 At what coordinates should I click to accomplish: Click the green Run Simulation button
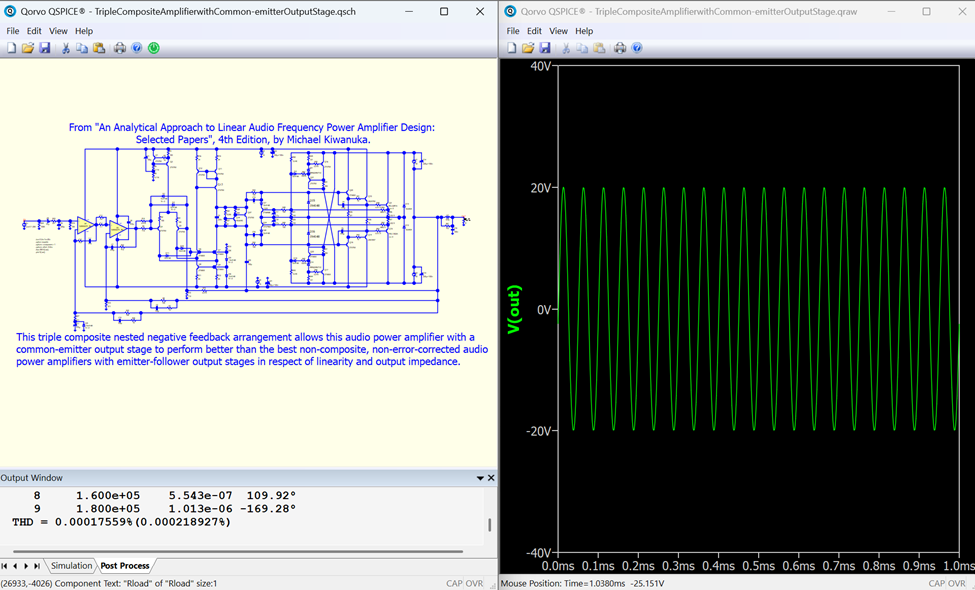[154, 48]
